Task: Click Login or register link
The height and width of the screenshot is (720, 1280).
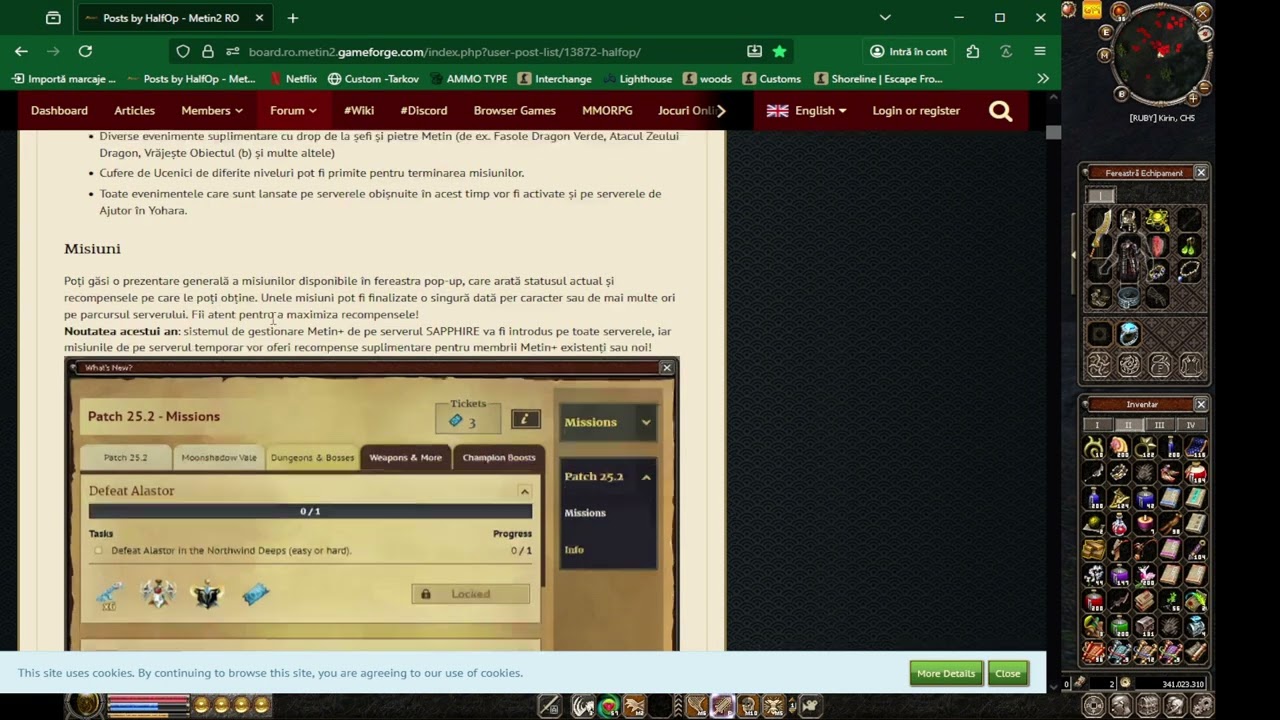Action: pos(916,111)
